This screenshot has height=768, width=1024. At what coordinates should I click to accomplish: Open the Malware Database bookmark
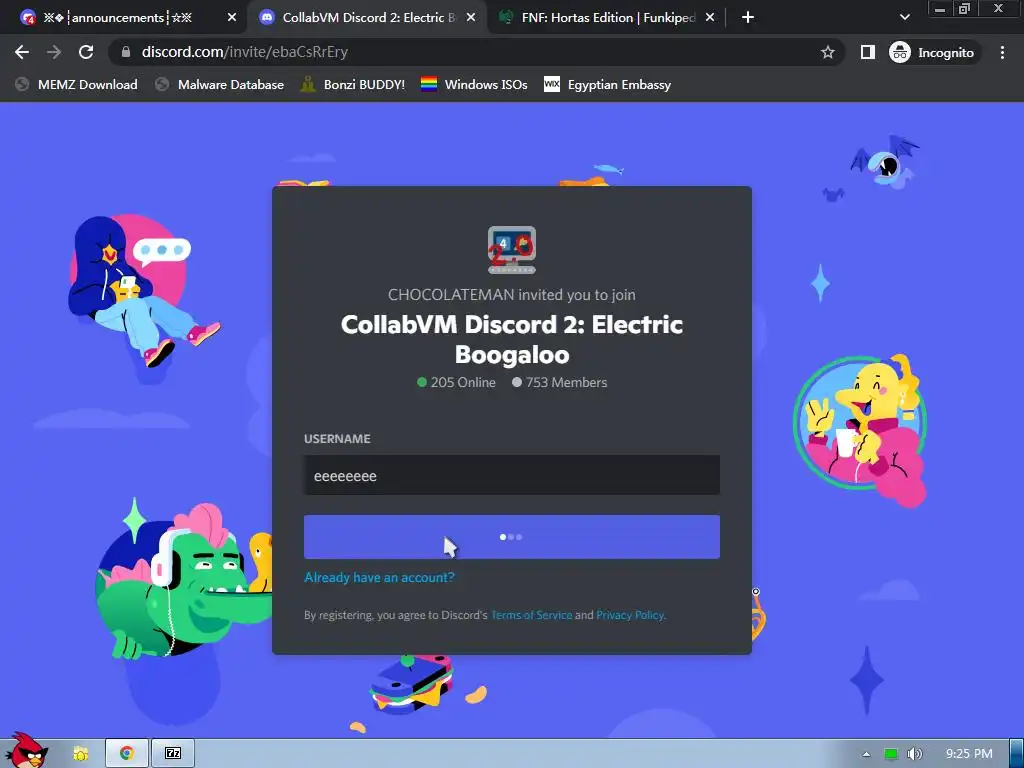(220, 84)
